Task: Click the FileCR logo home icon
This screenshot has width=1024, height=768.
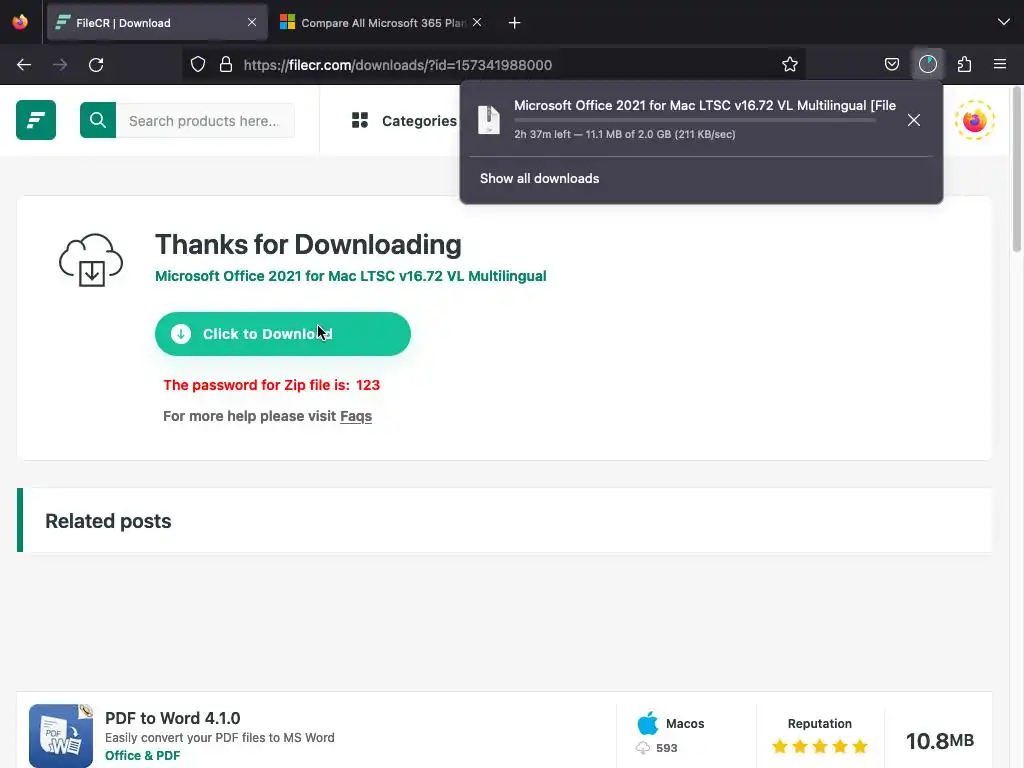Action: point(36,120)
